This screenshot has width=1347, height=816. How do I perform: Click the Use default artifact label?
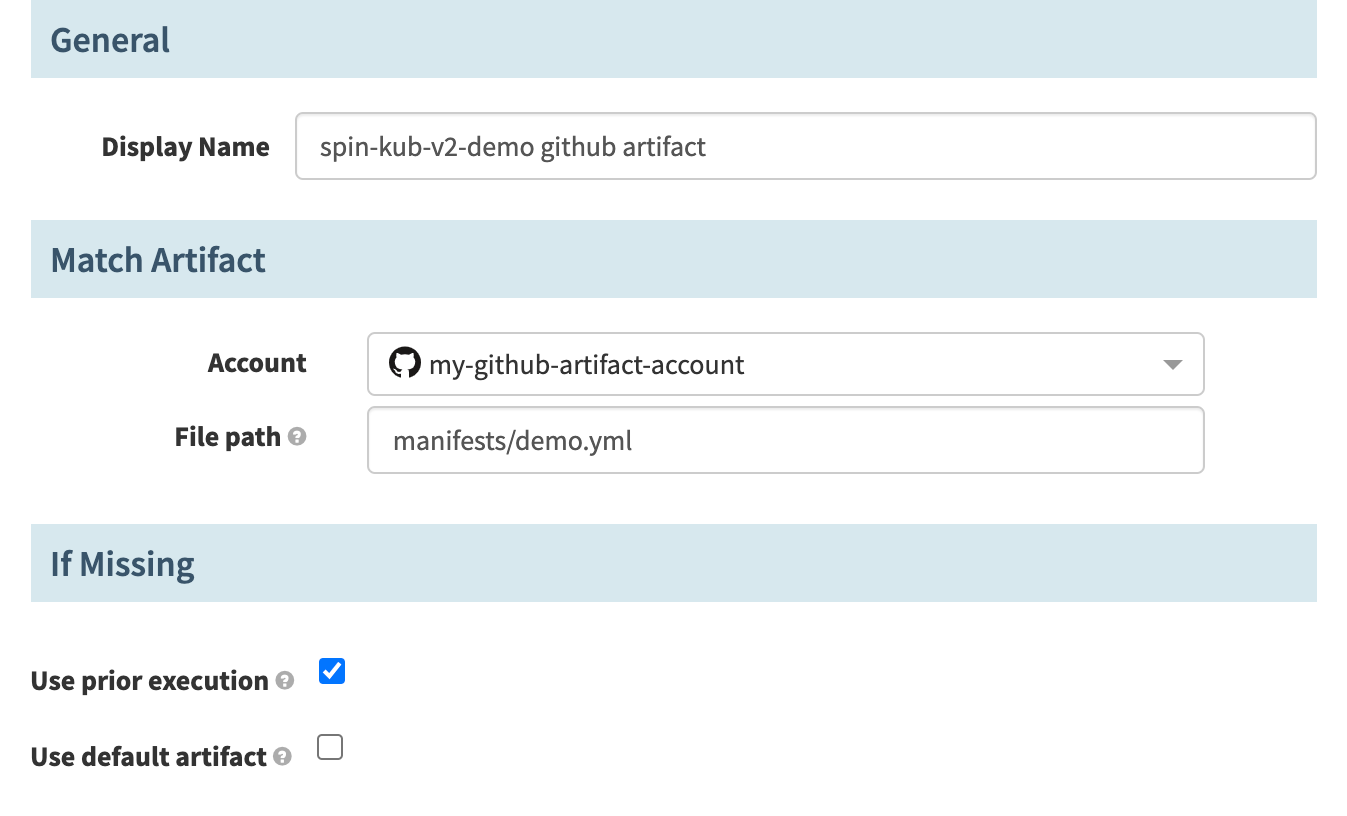pyautogui.click(x=148, y=757)
